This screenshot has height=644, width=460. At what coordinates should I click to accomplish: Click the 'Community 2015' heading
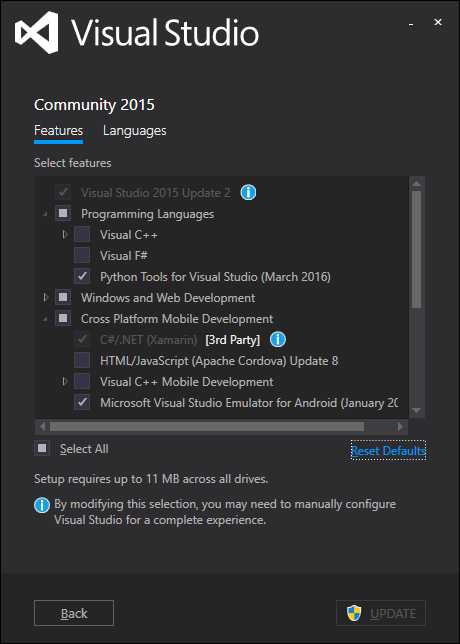(94, 105)
